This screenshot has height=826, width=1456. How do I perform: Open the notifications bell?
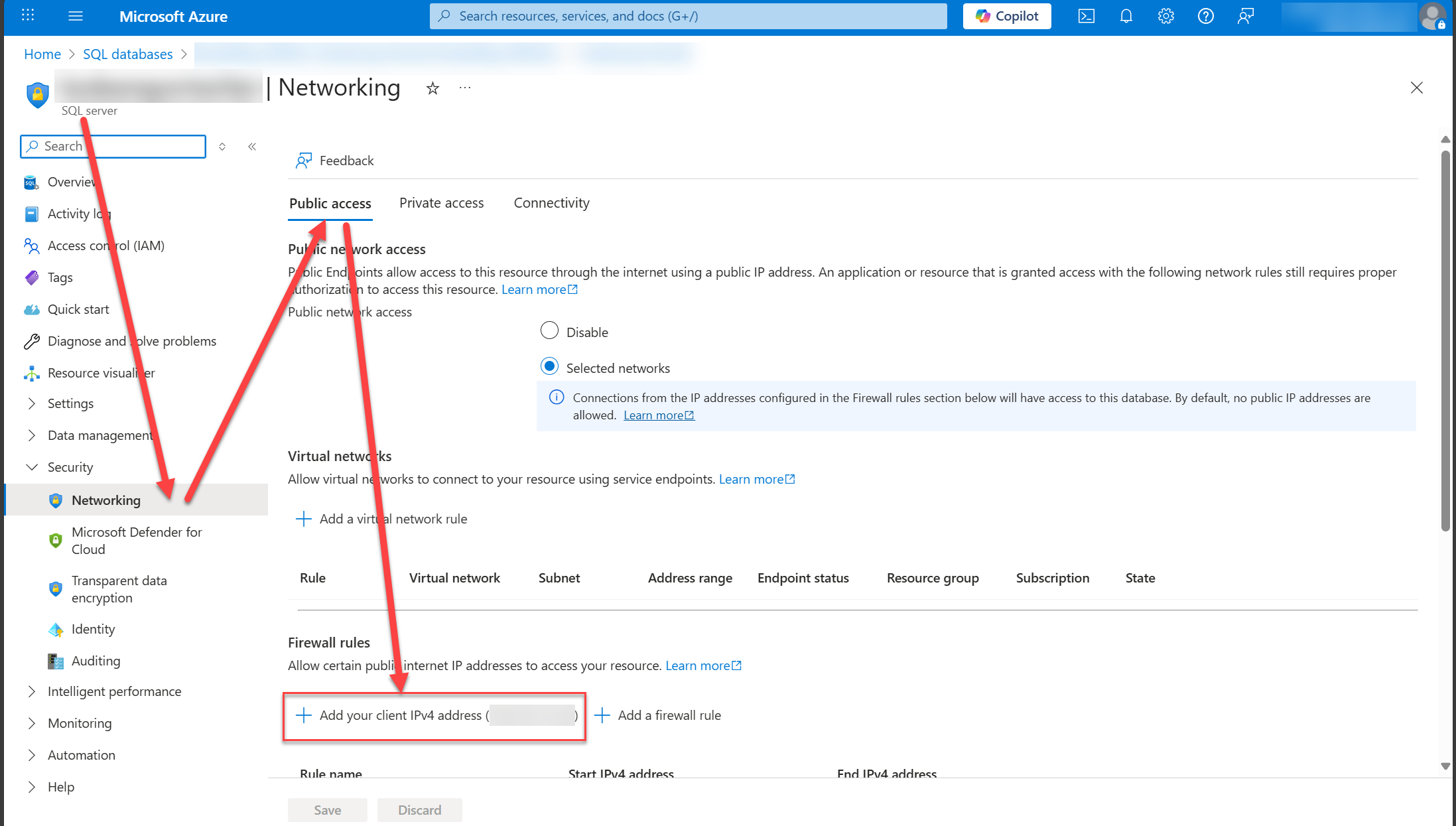point(1126,16)
